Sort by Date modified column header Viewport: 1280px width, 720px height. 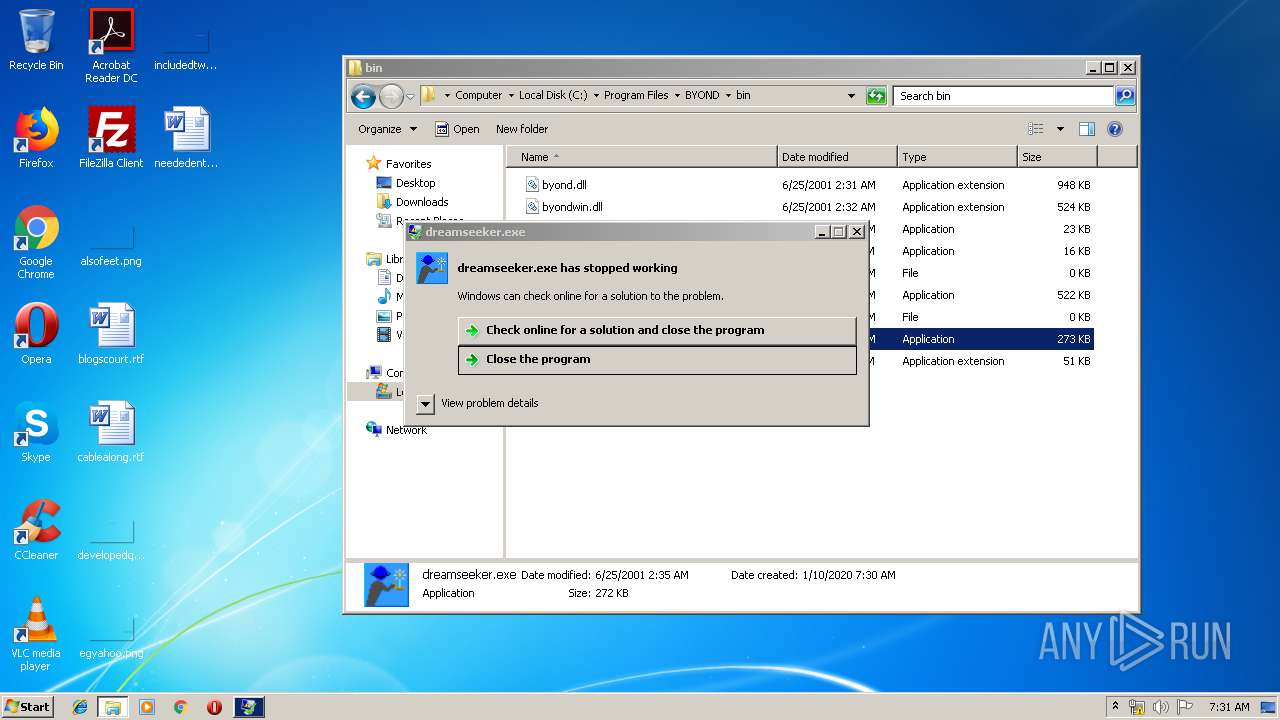[837, 157]
